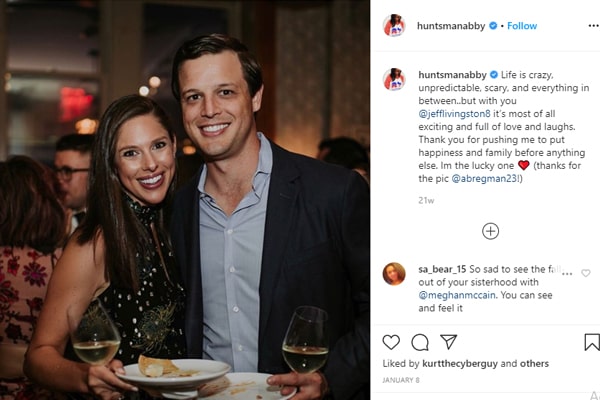The width and height of the screenshot is (600, 400).
Task: Open huntsmanabby username in header
Action: [451, 26]
